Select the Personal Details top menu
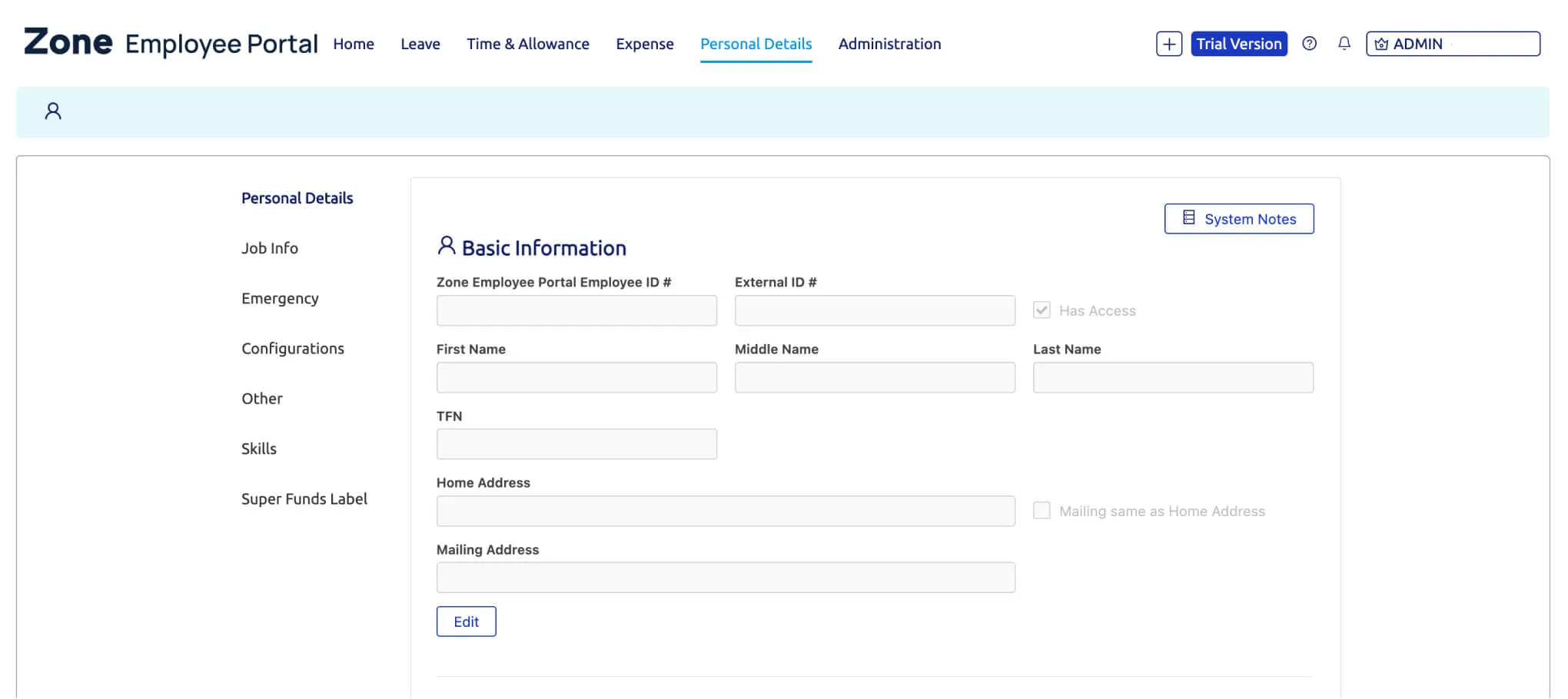 756,44
